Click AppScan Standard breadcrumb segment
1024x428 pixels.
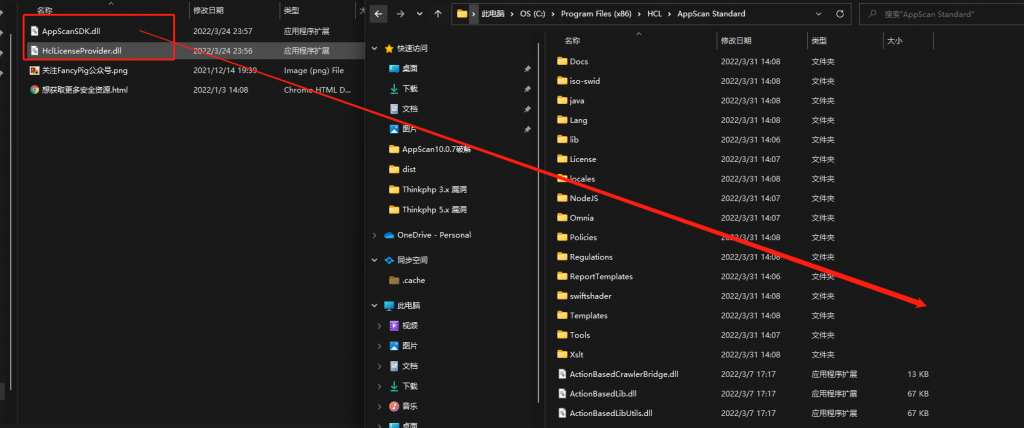[x=710, y=14]
